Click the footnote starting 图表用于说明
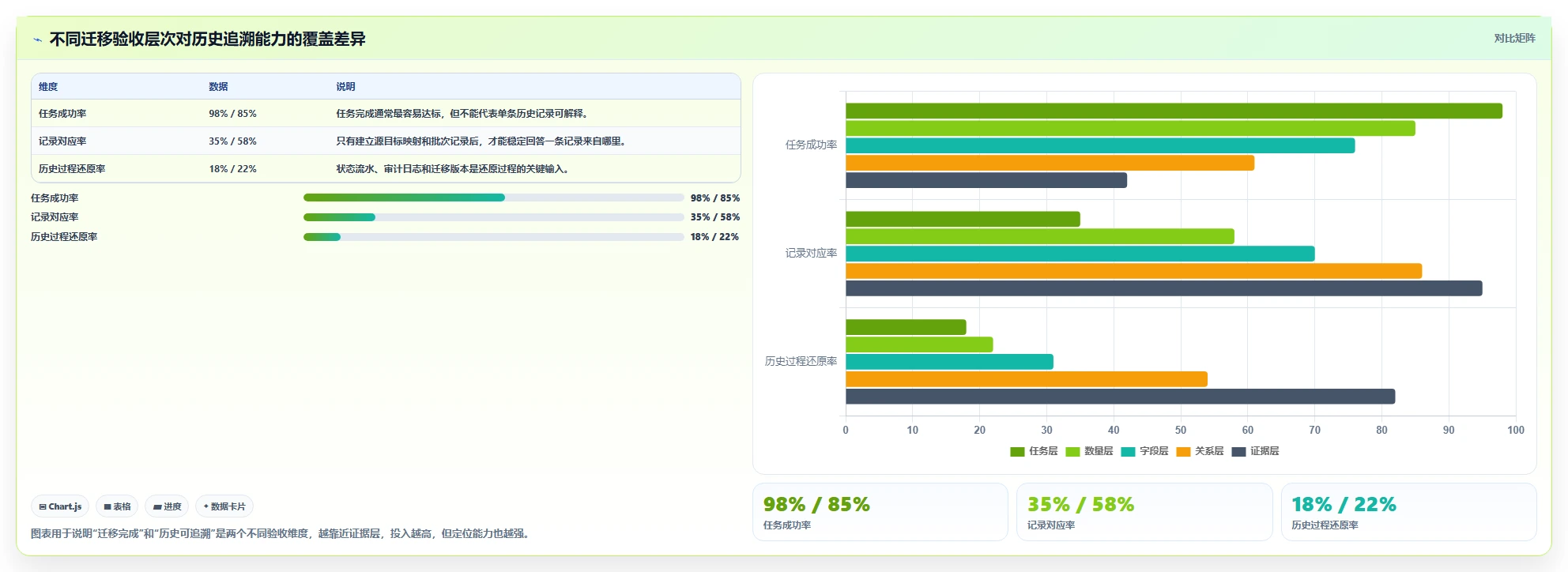The width and height of the screenshot is (1568, 572). tap(281, 533)
